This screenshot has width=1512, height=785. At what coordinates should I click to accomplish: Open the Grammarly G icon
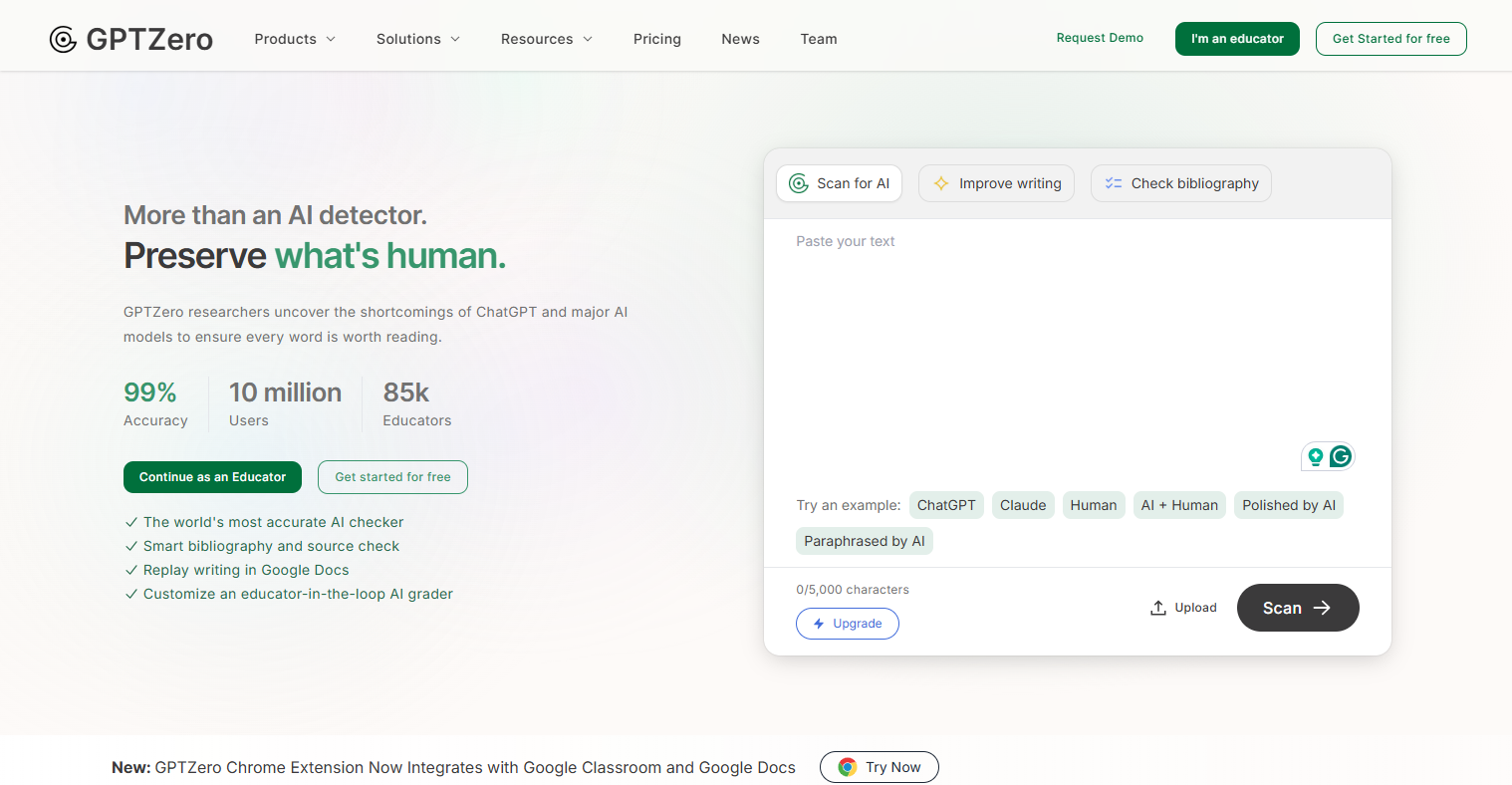[1341, 455]
